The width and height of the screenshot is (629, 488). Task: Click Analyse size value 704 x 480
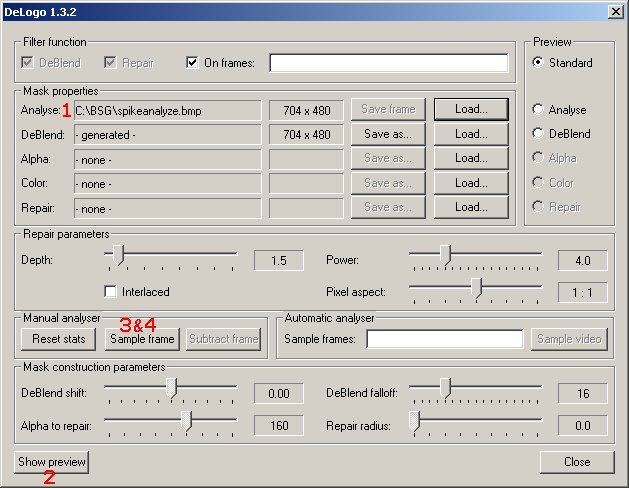coord(306,110)
